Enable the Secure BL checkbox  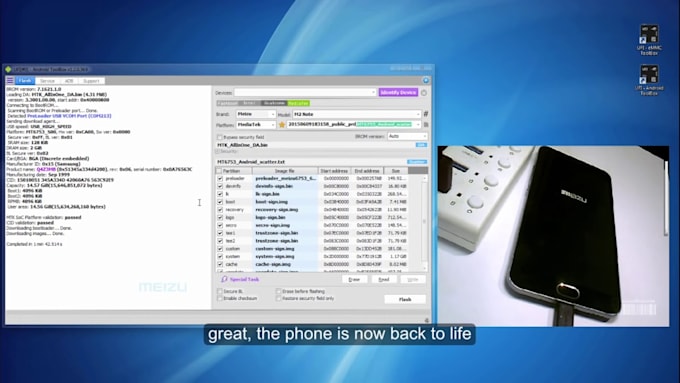(219, 291)
